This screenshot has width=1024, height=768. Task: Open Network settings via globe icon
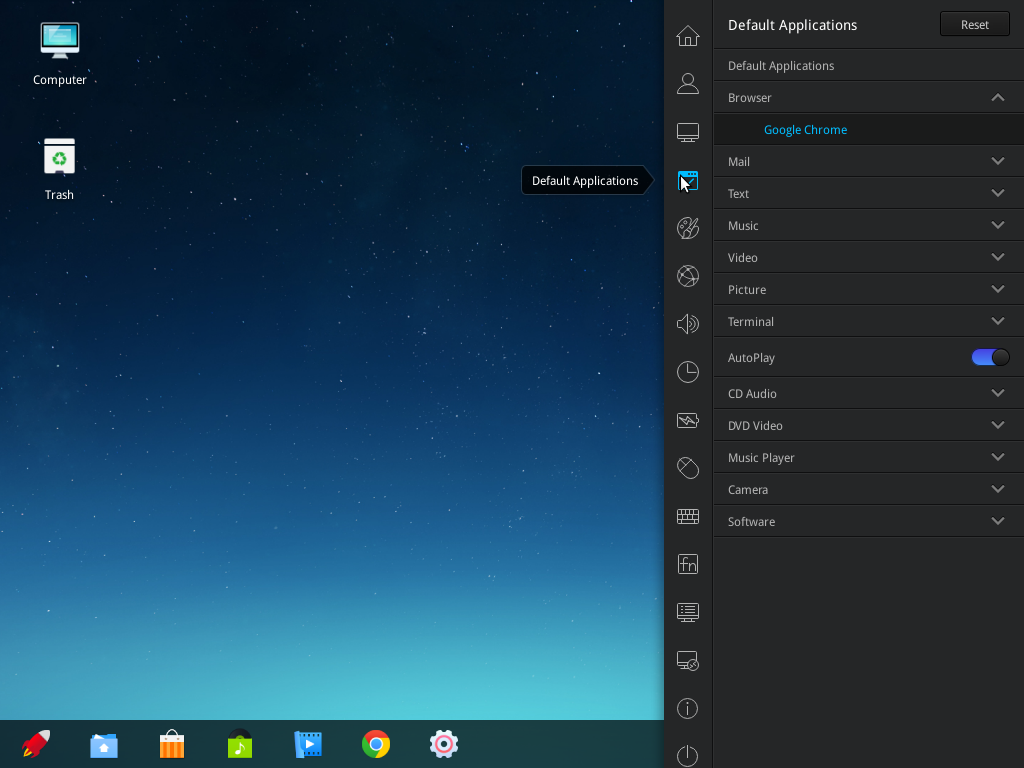coord(688,276)
